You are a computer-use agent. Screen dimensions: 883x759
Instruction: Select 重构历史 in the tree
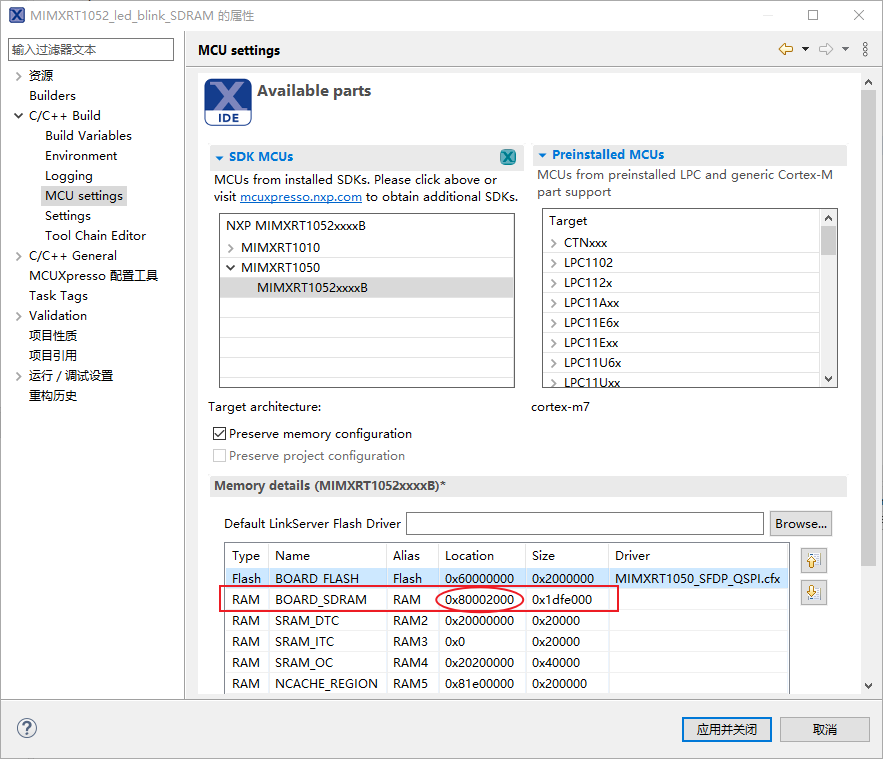pyautogui.click(x=53, y=396)
